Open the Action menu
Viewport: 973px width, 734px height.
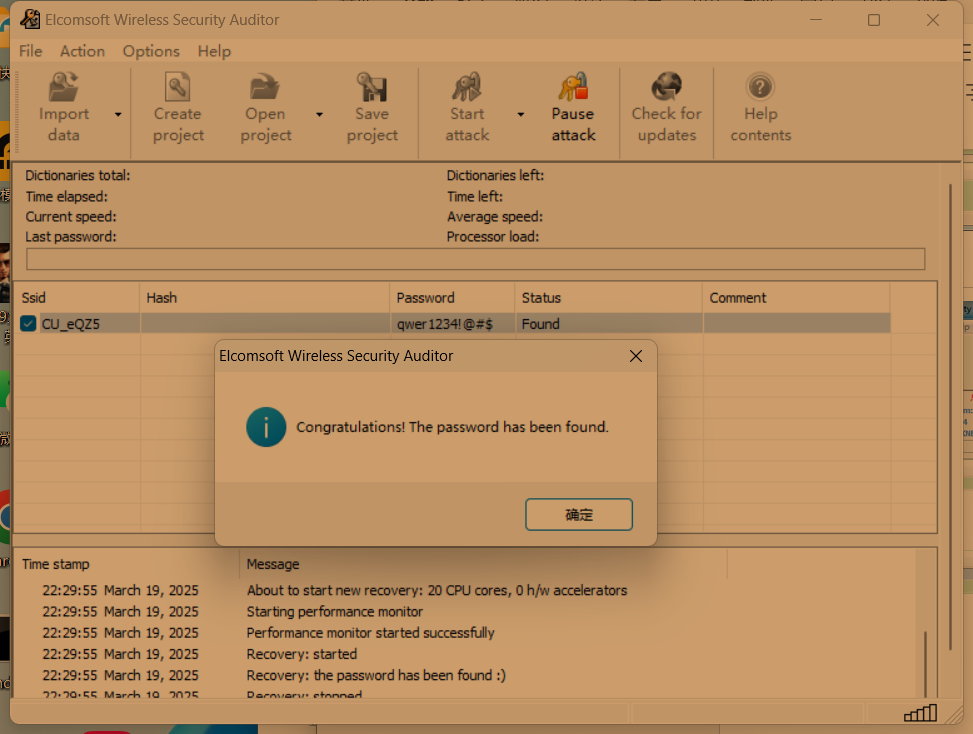pos(83,51)
